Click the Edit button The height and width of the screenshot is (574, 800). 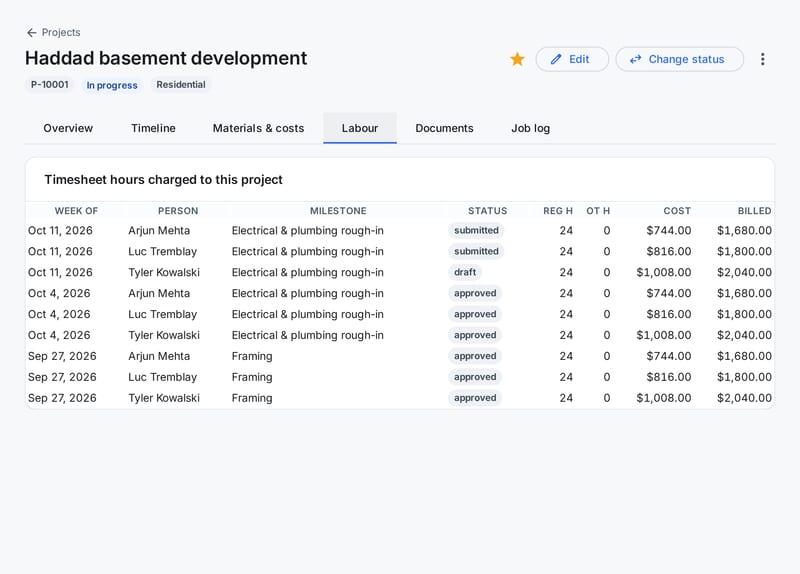572,59
